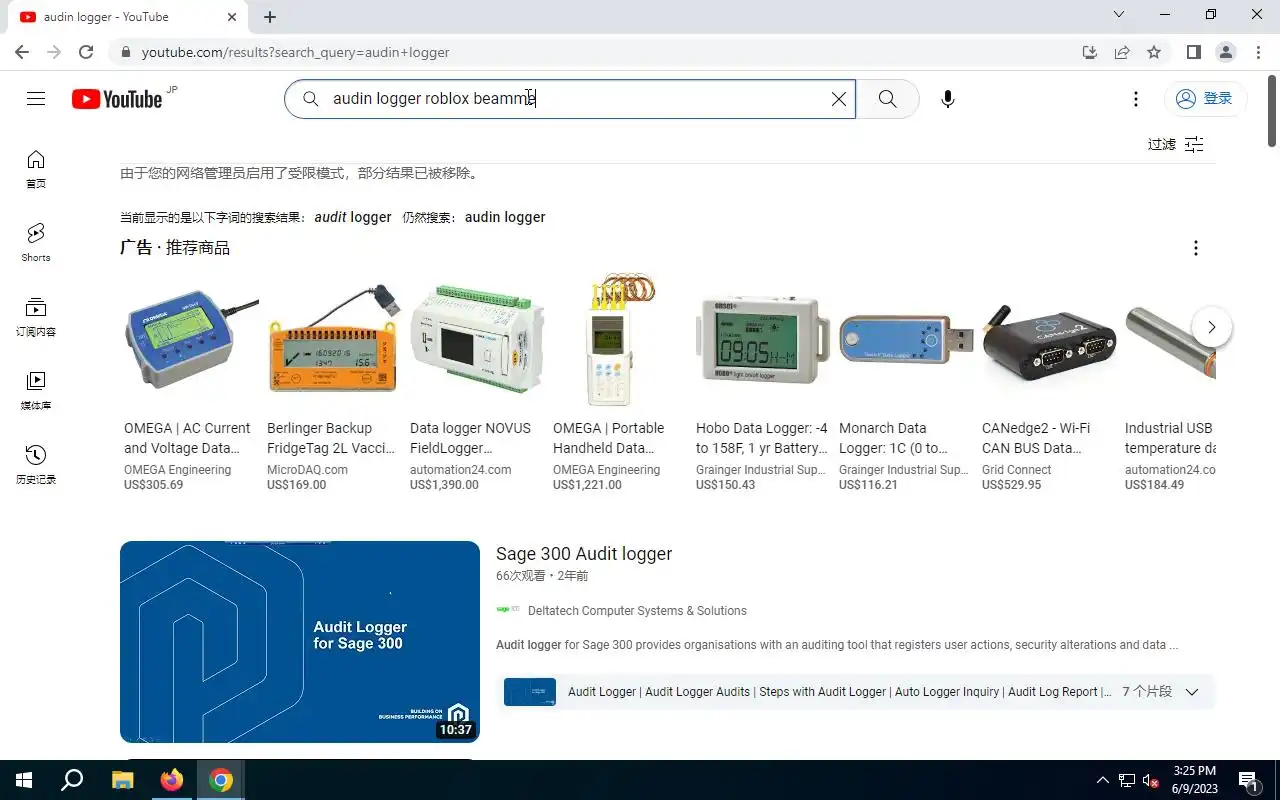Click the MicroDAQ.com seller text
This screenshot has height=800, width=1280.
(307, 470)
